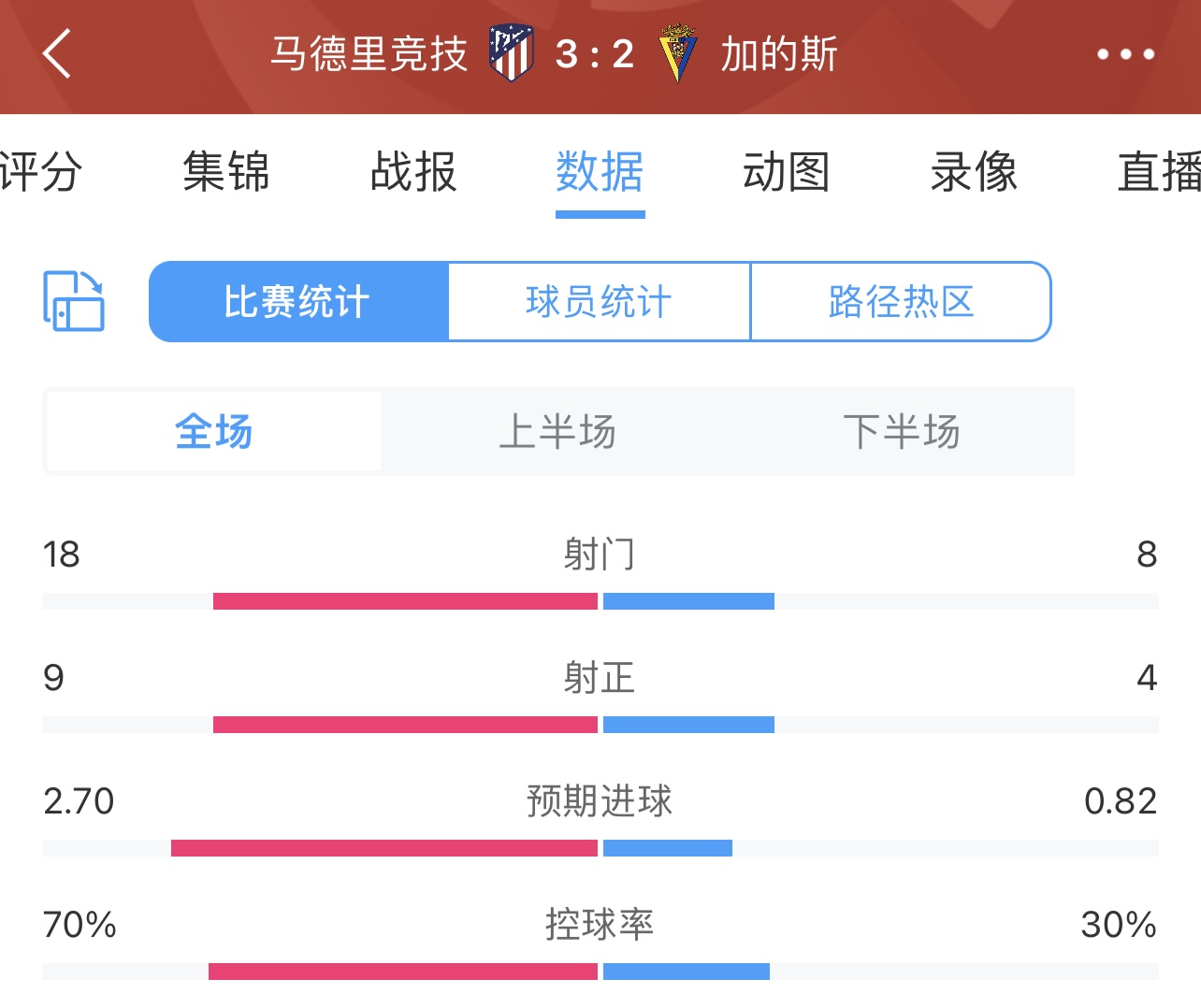Switch to the 球员统计 segment
Viewport: 1201px width, 1008px height.
click(x=599, y=301)
